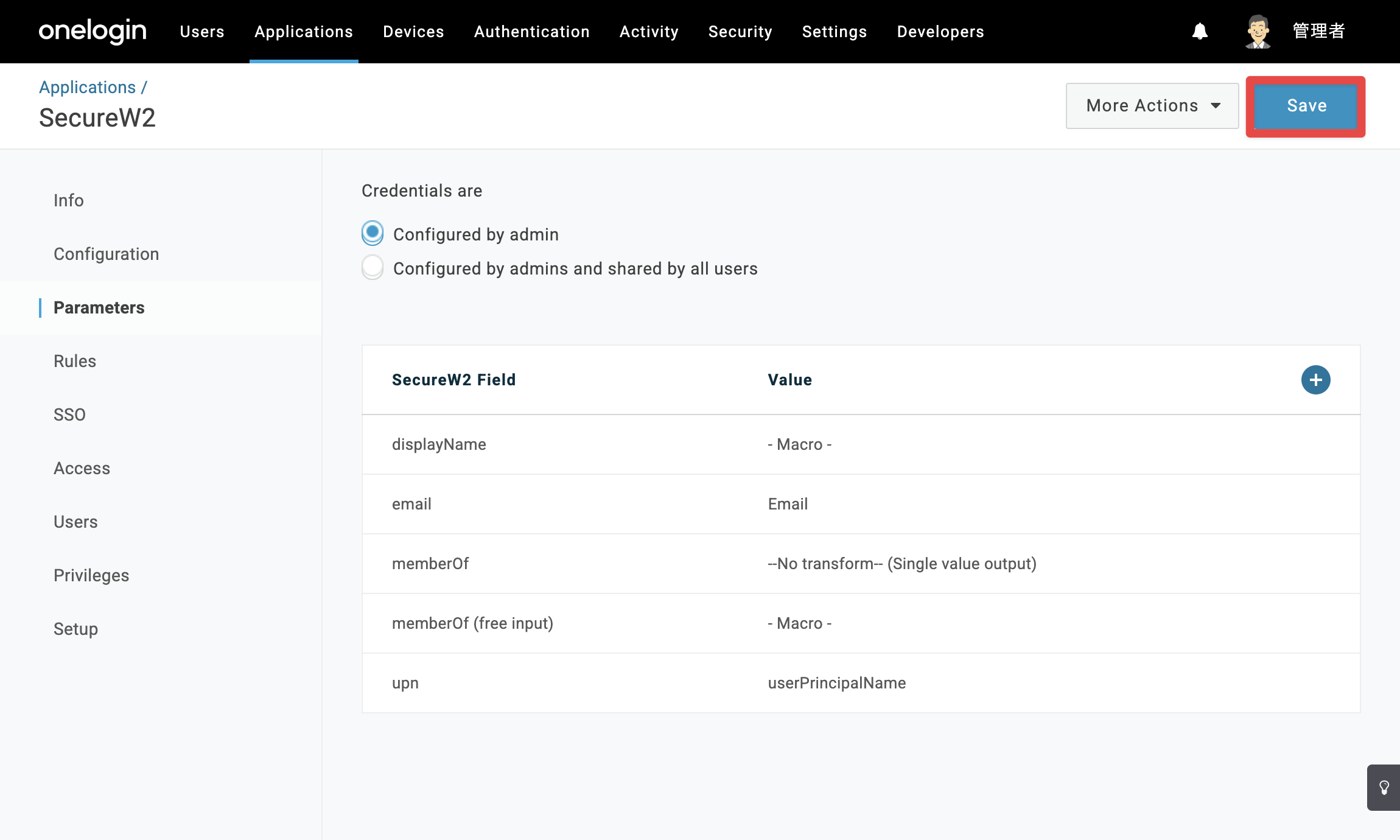
Task: Click the 'SecureW2 Field' column header
Action: 453,380
